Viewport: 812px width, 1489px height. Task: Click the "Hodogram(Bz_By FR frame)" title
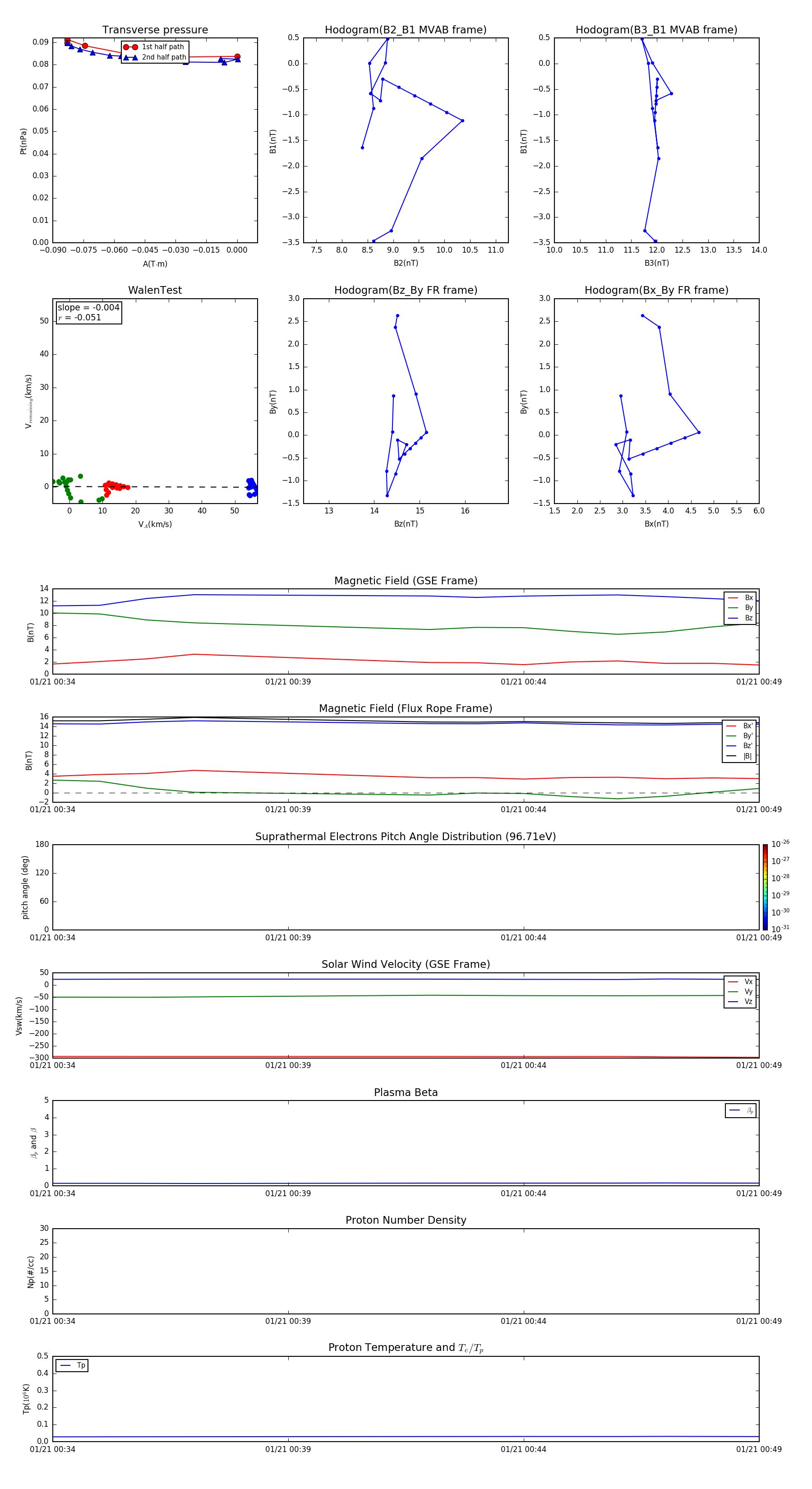(405, 290)
